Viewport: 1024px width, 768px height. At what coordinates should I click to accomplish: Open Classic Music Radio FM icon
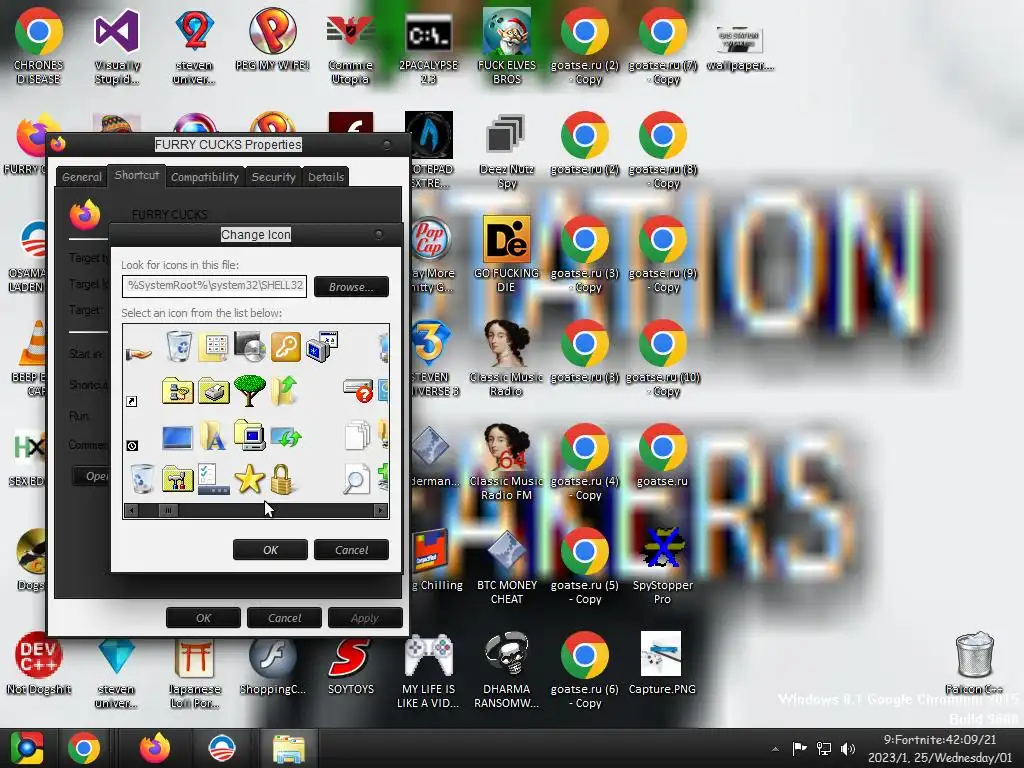[x=506, y=462]
